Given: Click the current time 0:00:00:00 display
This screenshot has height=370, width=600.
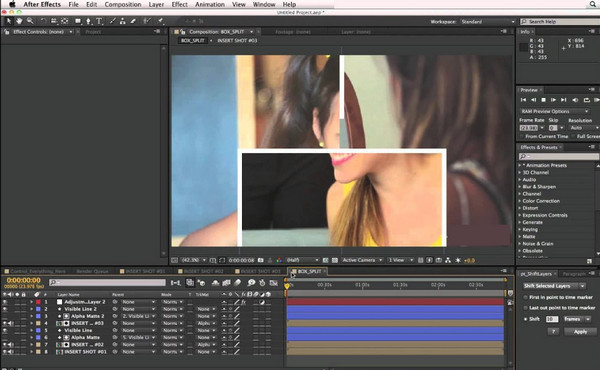Looking at the screenshot, I should point(23,280).
